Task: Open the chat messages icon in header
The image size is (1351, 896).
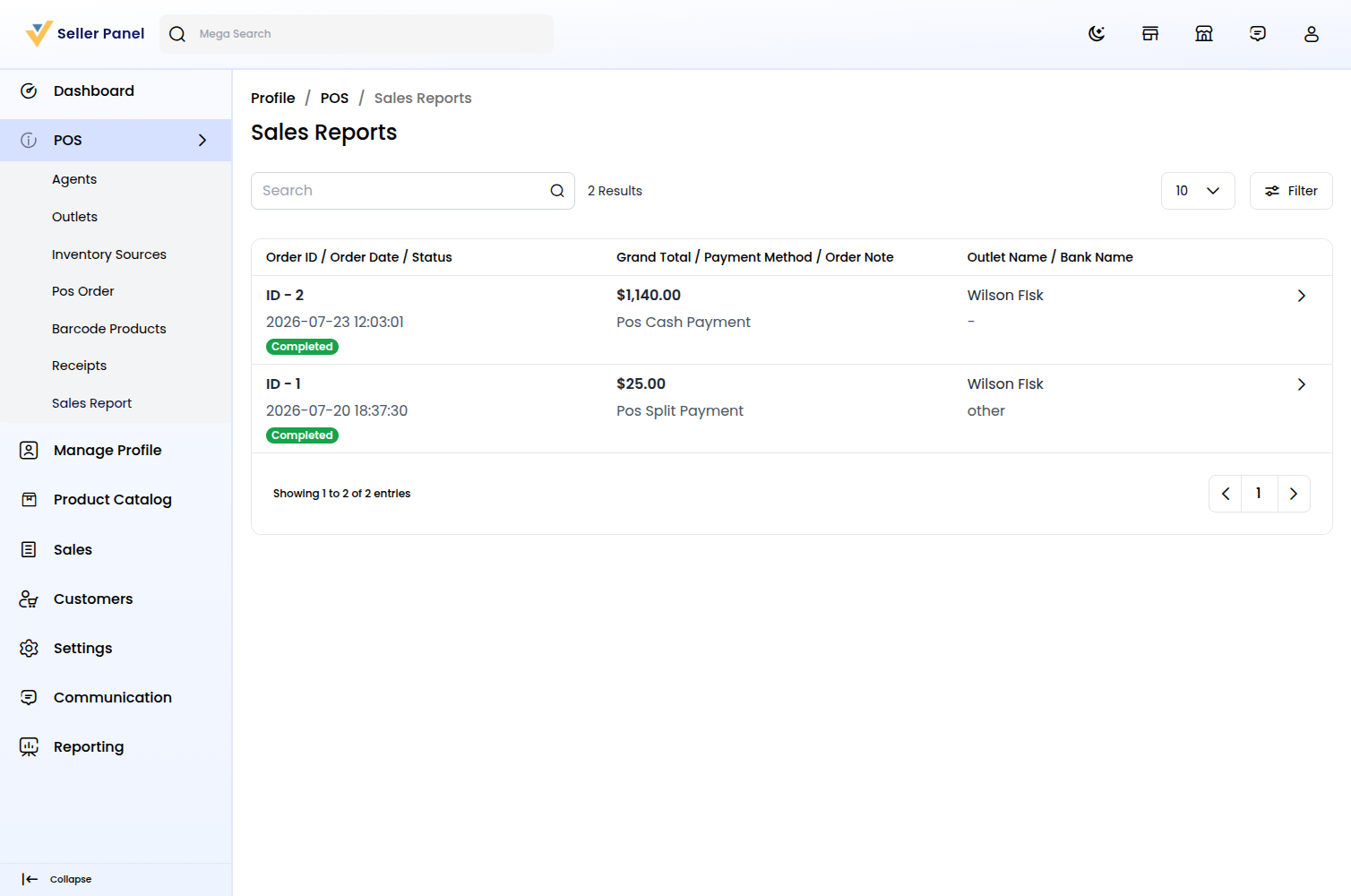Action: tap(1258, 34)
